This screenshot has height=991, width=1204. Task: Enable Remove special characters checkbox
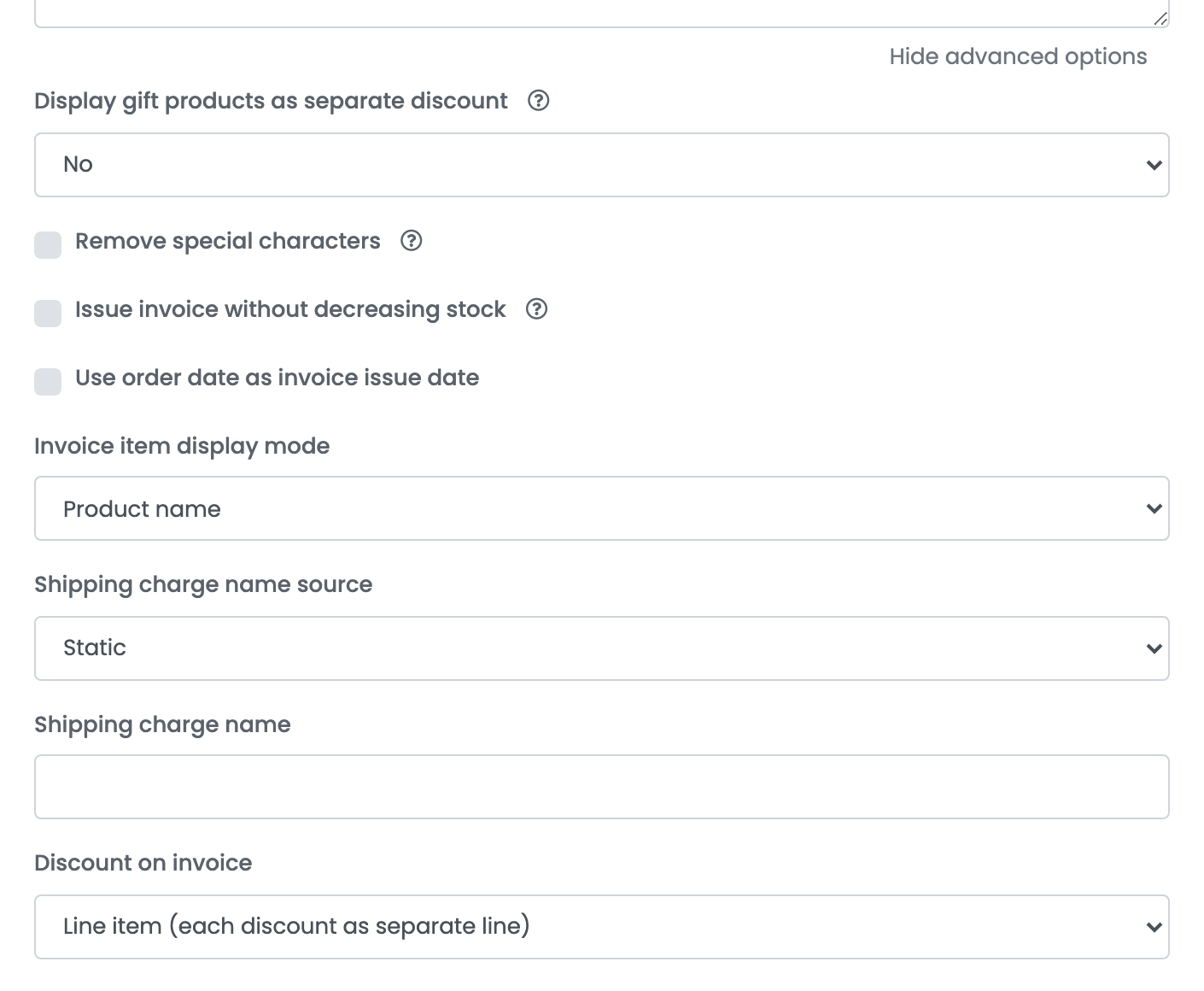48,244
